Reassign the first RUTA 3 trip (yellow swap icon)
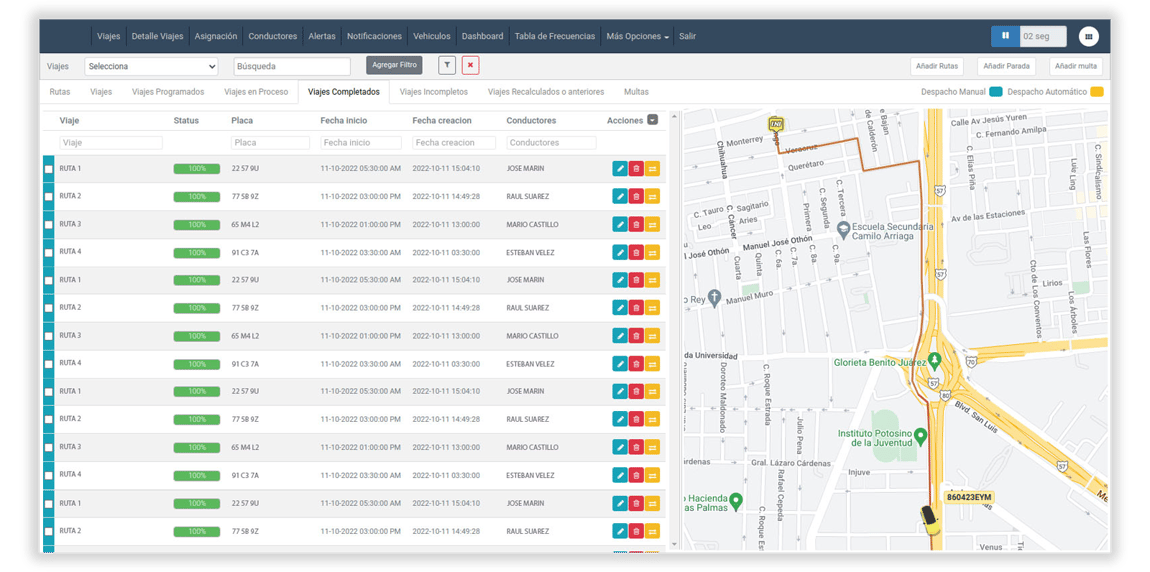Viewport: 1150px width, 572px height. [x=652, y=224]
